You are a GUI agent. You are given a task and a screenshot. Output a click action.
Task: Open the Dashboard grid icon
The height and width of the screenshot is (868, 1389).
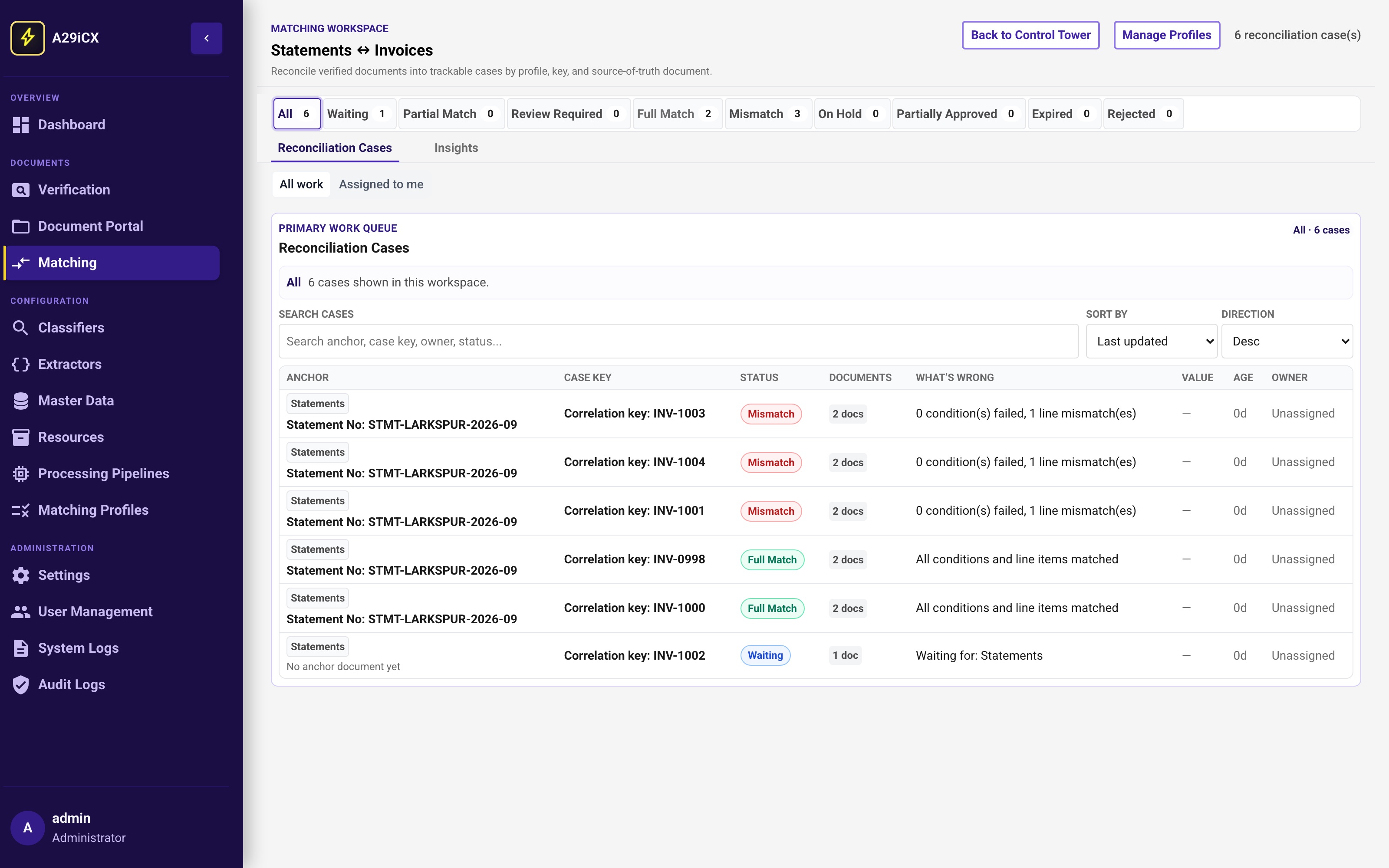pyautogui.click(x=21, y=125)
